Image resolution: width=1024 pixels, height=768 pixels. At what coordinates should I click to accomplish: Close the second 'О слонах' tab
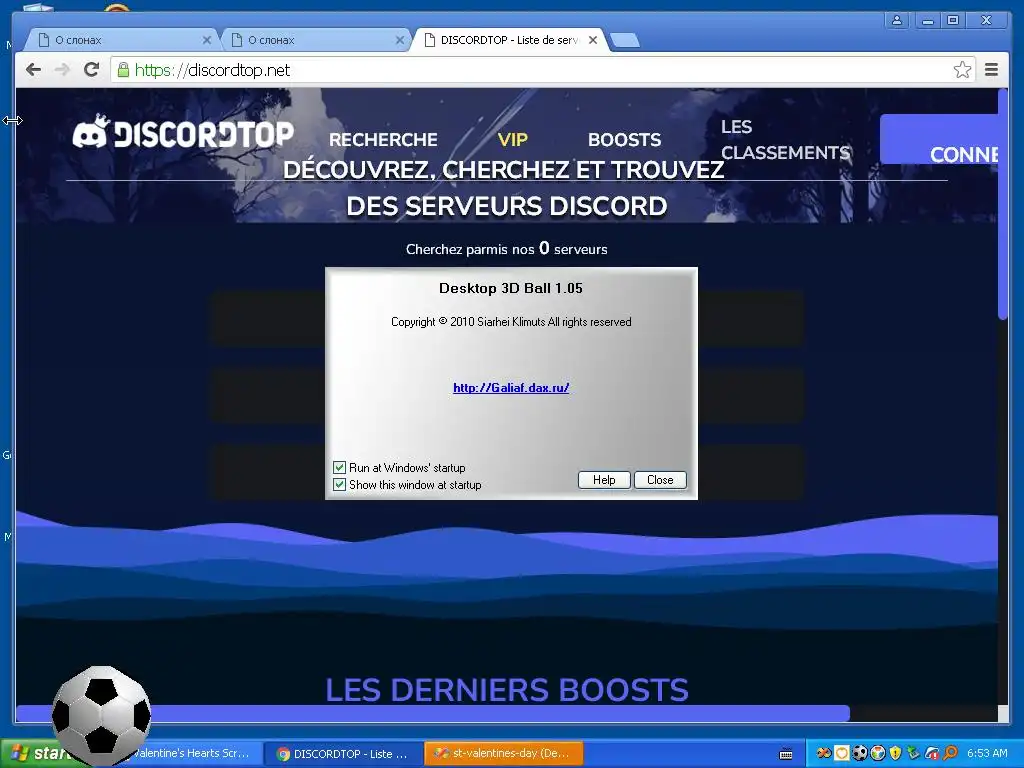pos(400,40)
